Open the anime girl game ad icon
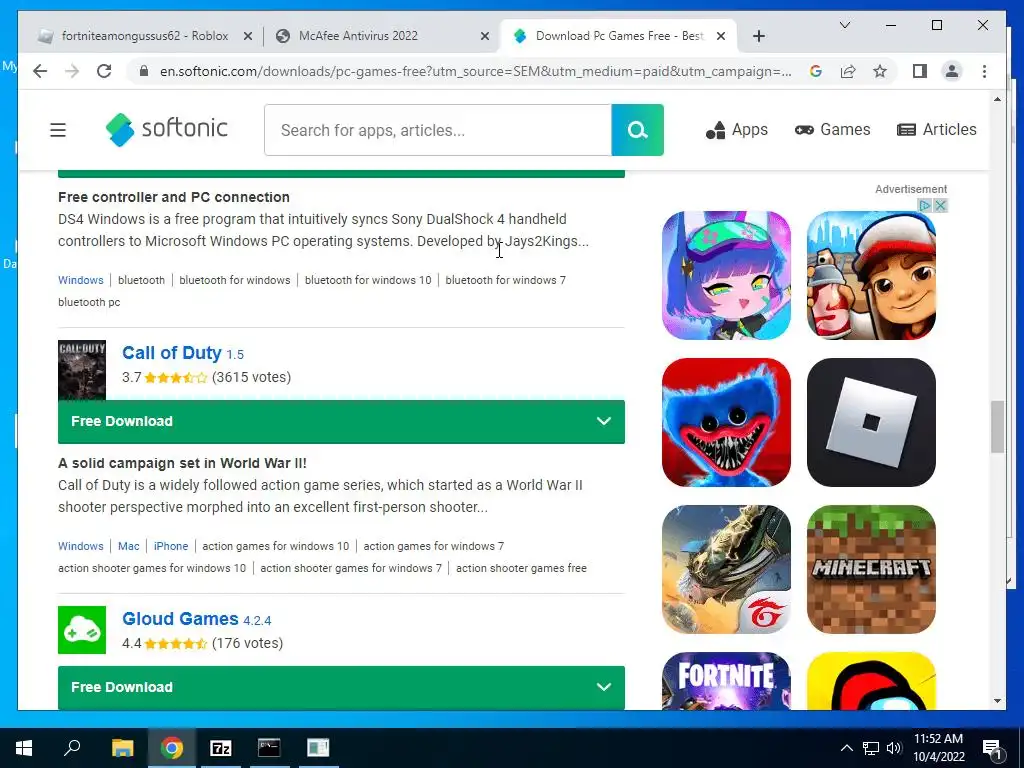 pos(726,275)
